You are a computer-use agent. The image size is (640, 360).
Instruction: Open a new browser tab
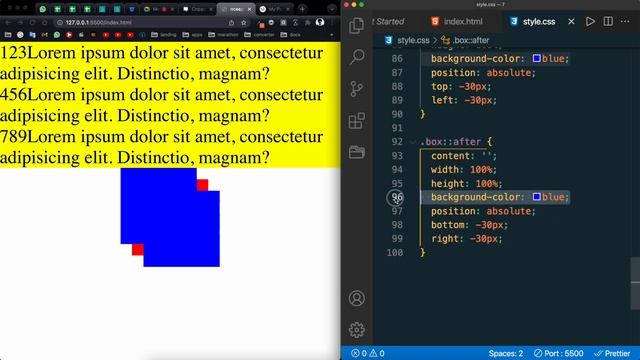302,9
